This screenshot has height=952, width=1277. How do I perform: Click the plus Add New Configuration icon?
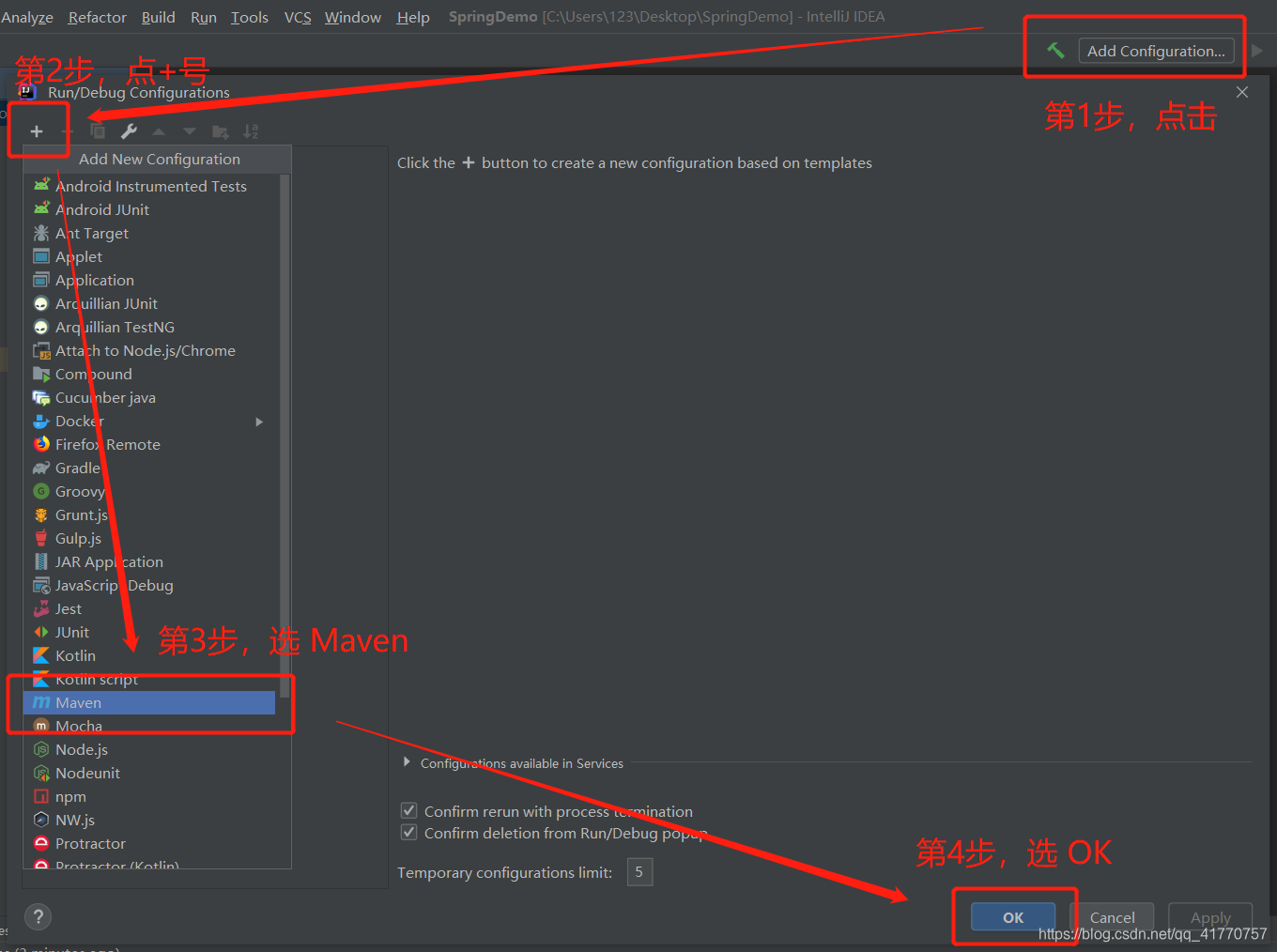pyautogui.click(x=37, y=131)
